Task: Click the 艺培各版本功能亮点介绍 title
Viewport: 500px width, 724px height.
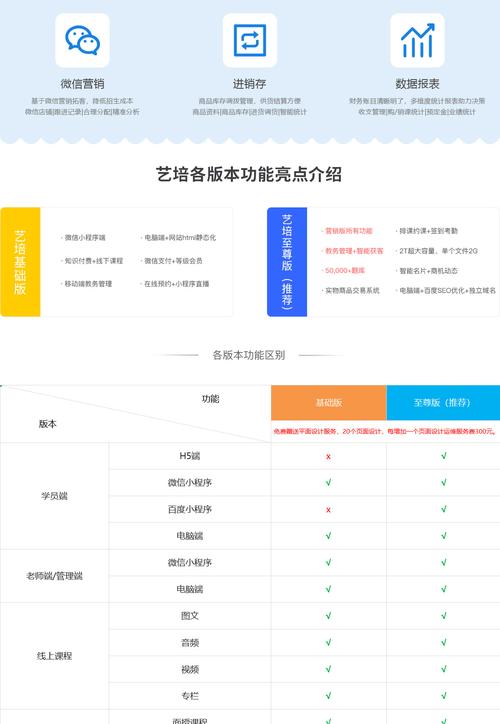Action: tap(249, 174)
